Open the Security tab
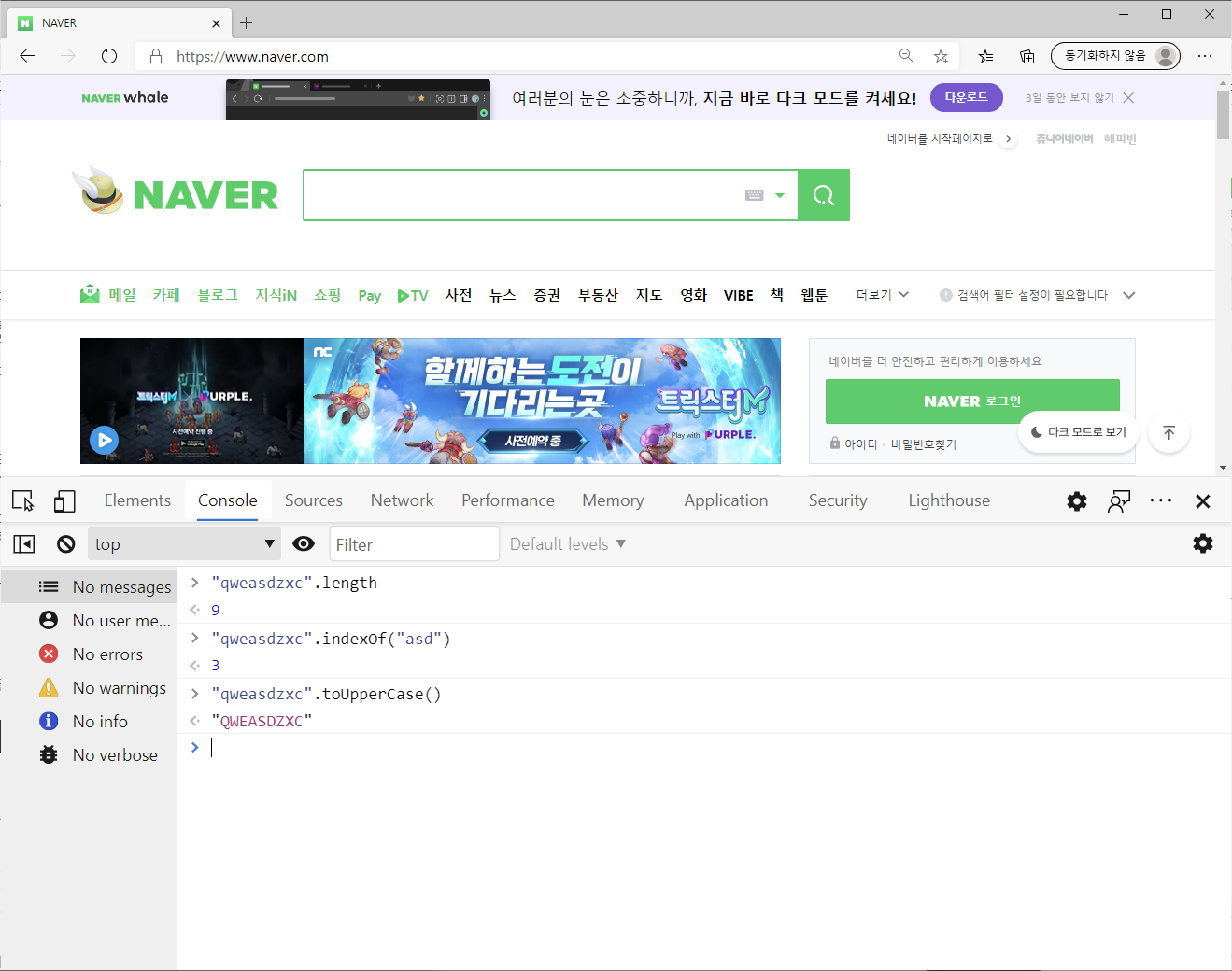Viewport: 1232px width, 971px height. (838, 500)
